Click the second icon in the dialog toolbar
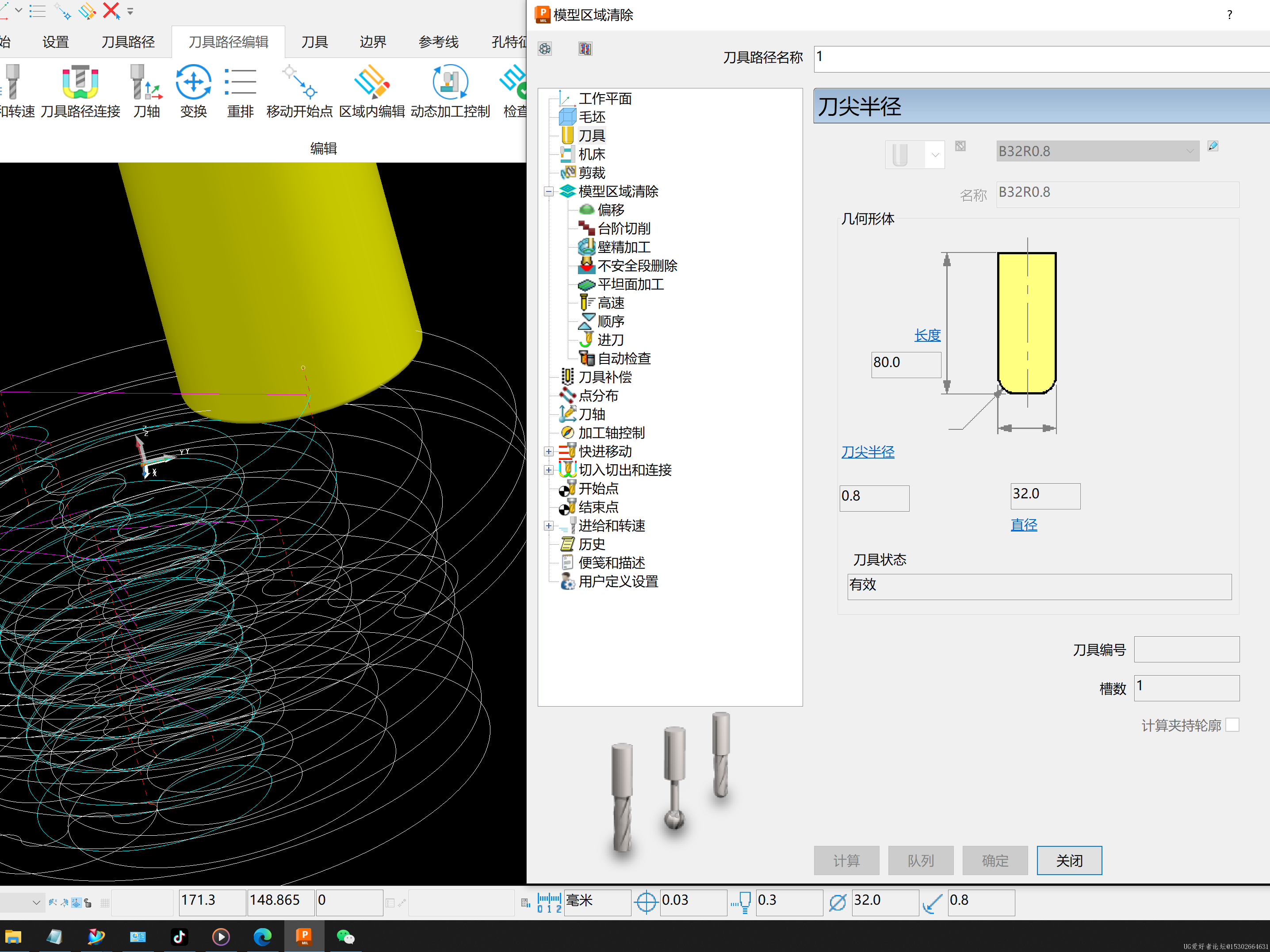Viewport: 1270px width, 952px height. point(585,49)
